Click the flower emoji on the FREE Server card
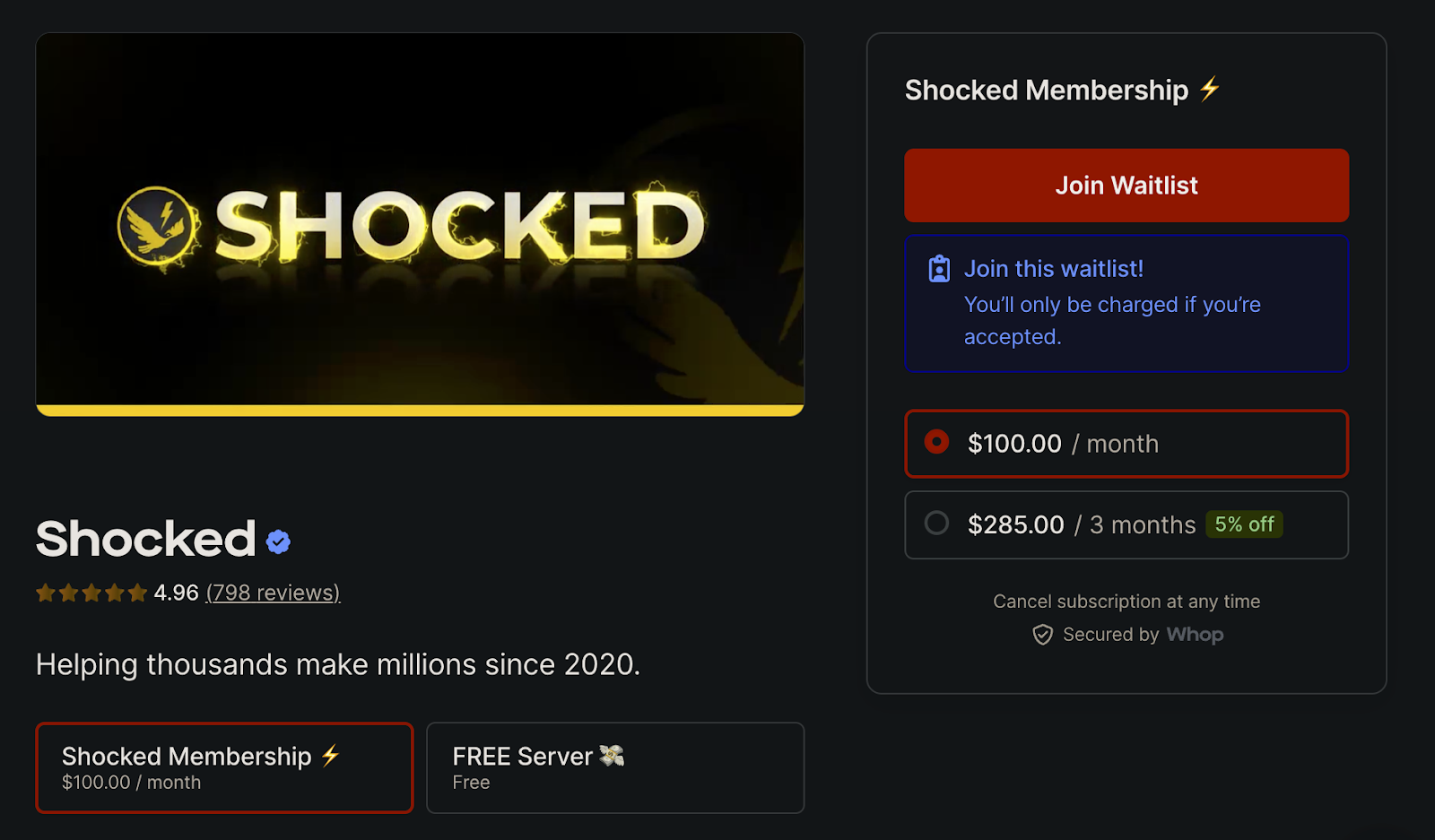 coord(618,755)
